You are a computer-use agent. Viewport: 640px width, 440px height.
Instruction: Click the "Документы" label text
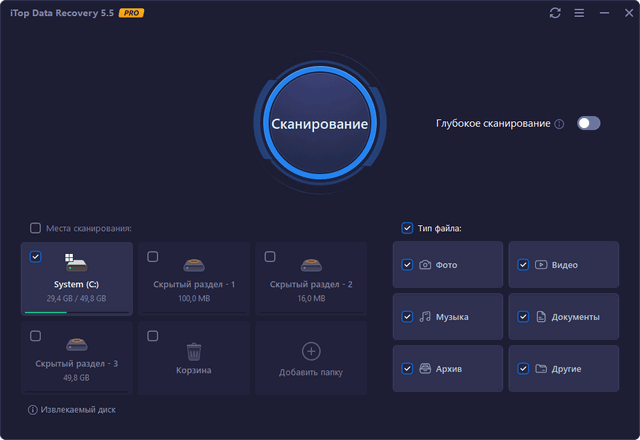point(576,317)
